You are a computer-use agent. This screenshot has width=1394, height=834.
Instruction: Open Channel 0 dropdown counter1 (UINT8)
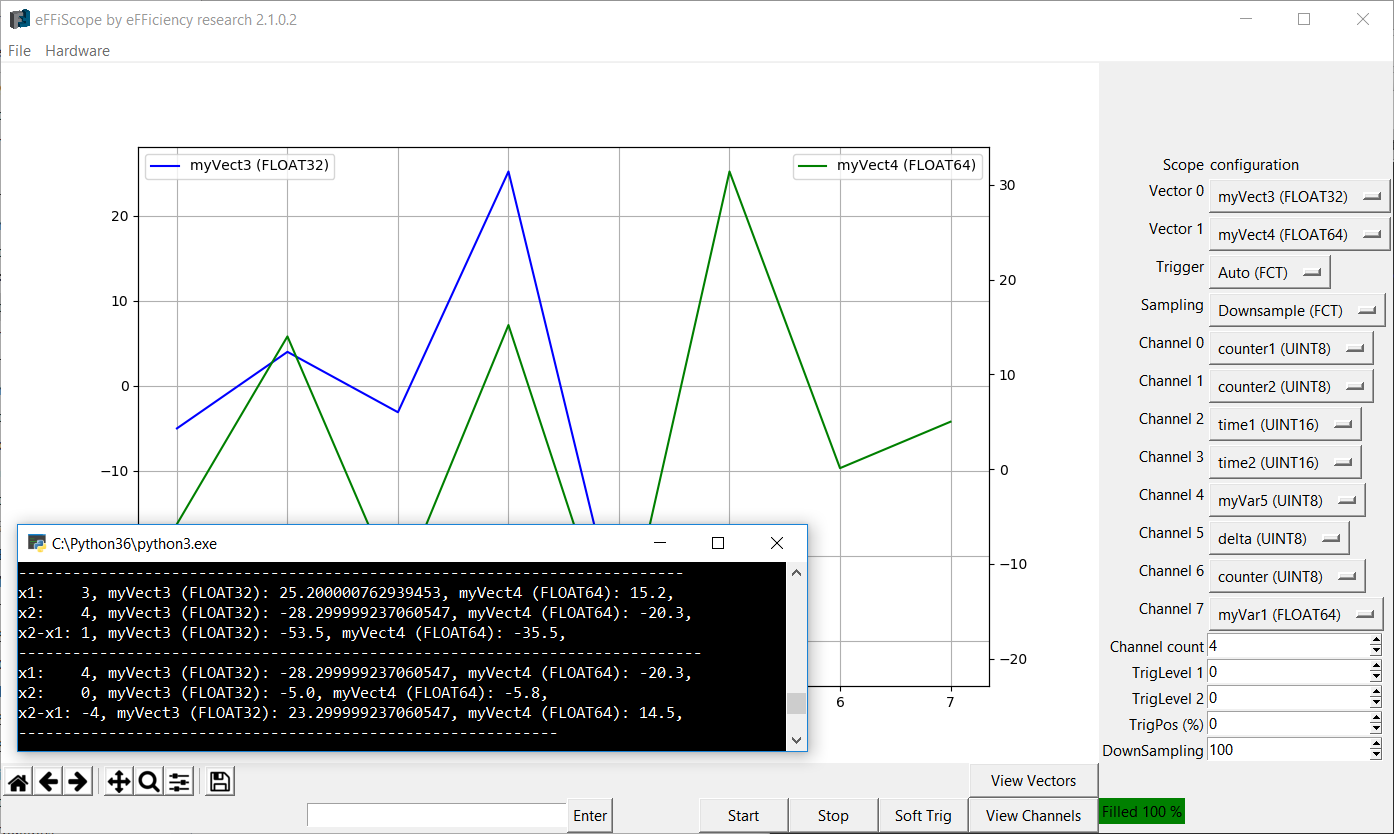pyautogui.click(x=1291, y=349)
